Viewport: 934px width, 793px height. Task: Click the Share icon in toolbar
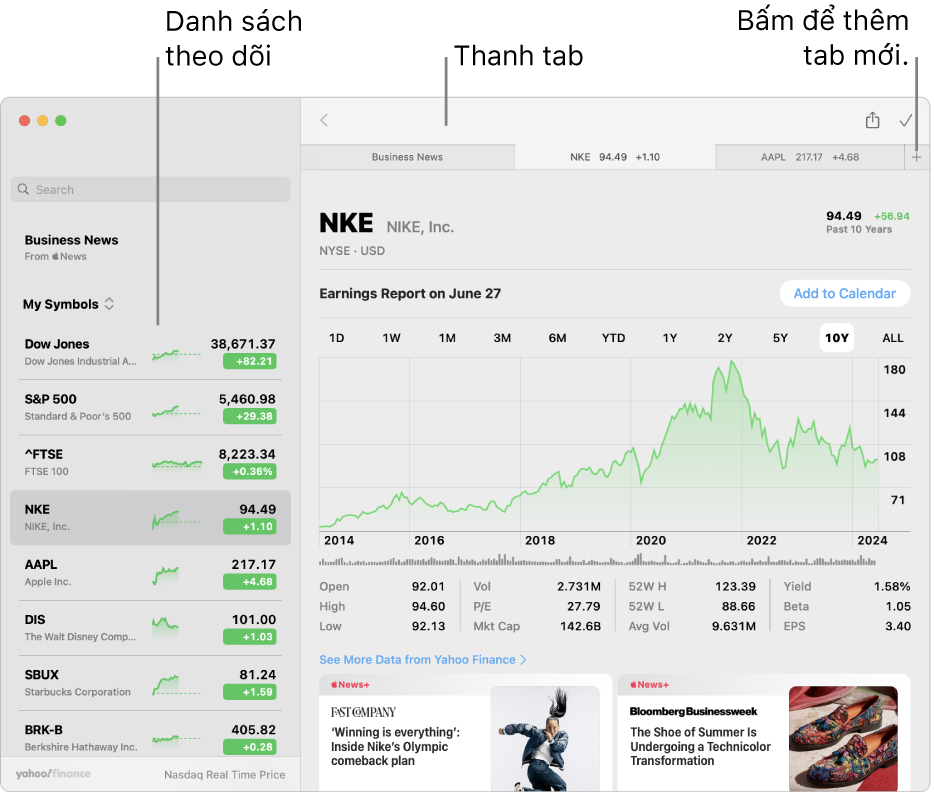coord(872,120)
